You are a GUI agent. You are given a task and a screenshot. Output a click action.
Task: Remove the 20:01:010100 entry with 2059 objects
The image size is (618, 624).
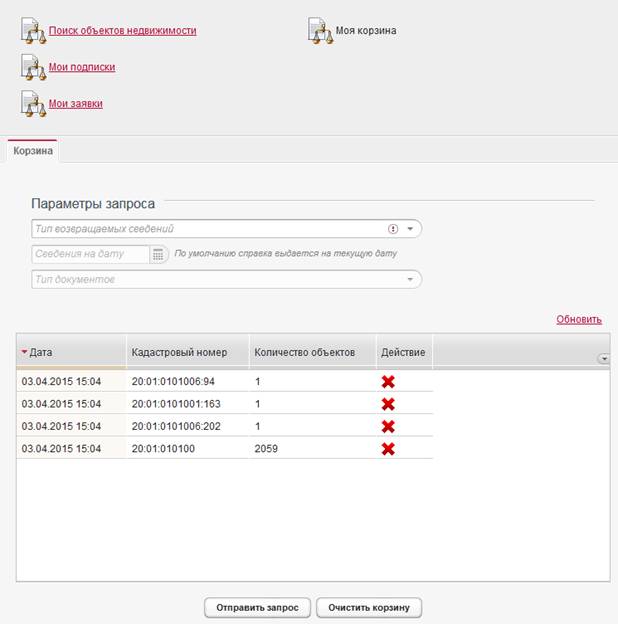click(388, 449)
